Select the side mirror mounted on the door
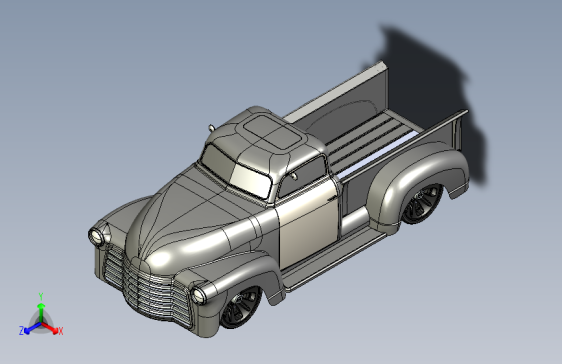Viewport: 562px width, 364px height. coord(294,176)
